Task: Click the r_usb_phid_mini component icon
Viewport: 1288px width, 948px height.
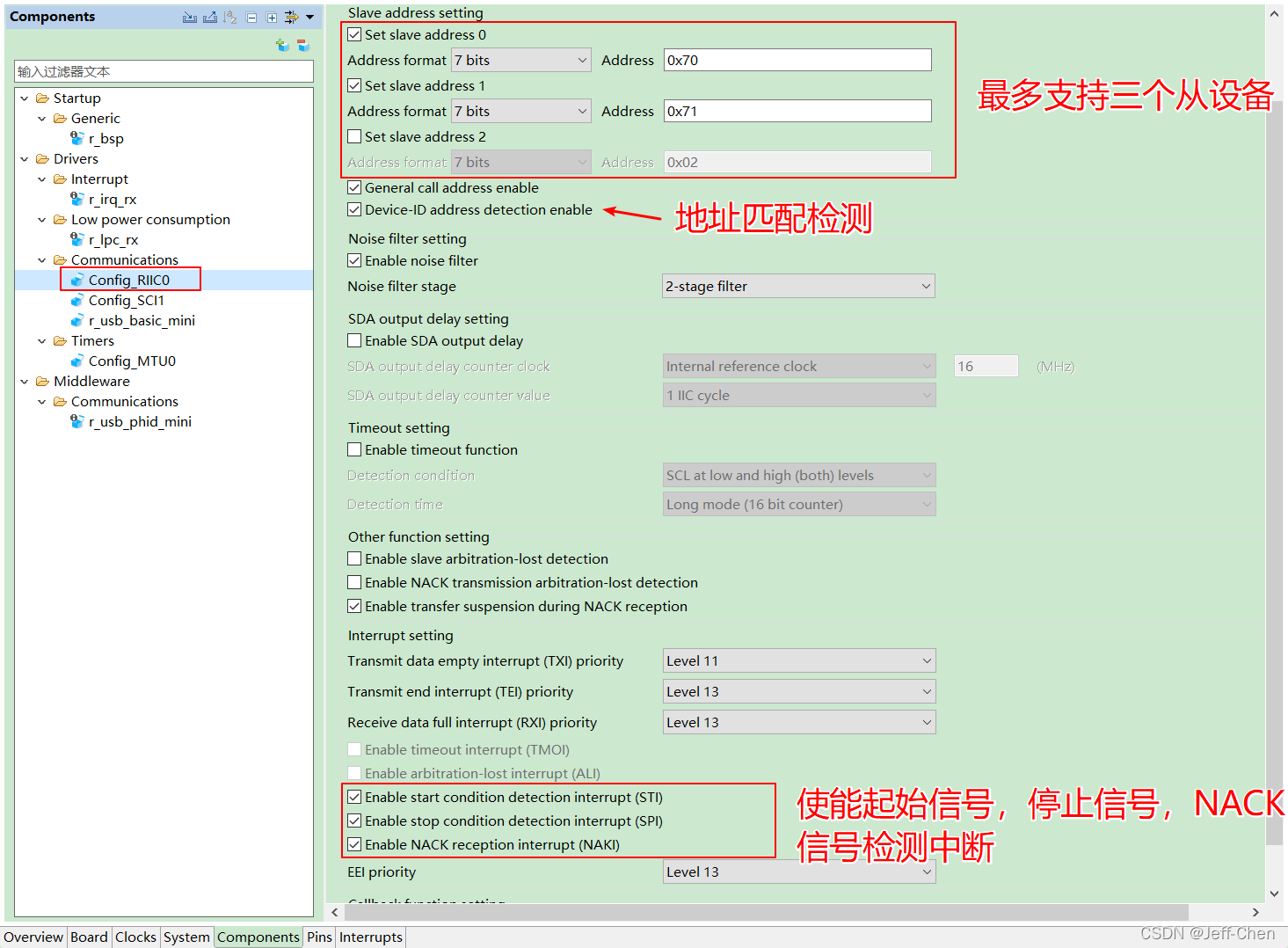Action: coord(77,421)
